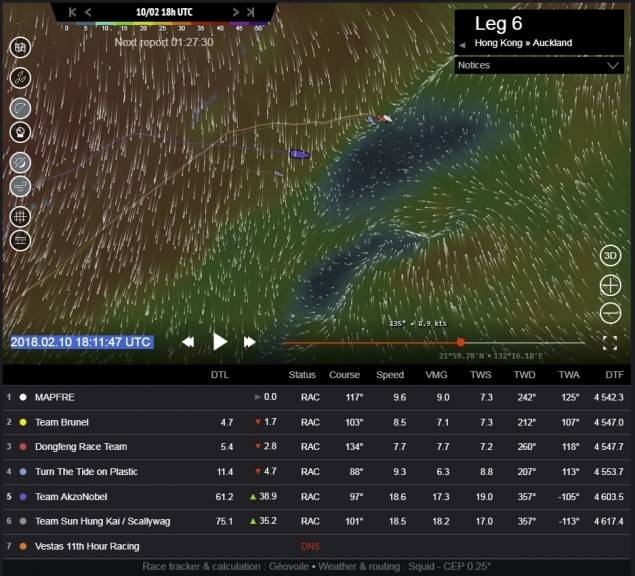Click Dongfeng's red color dot

pos(23,447)
